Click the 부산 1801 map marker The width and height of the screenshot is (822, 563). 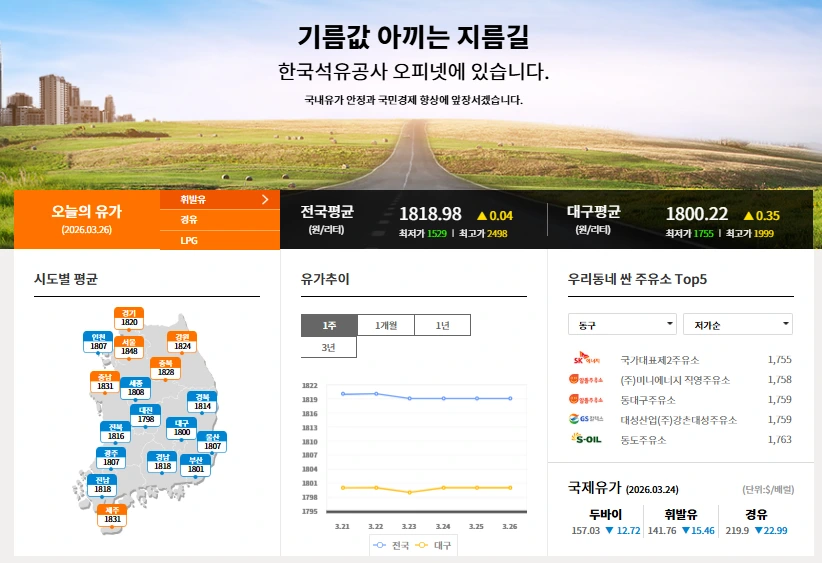click(x=196, y=465)
